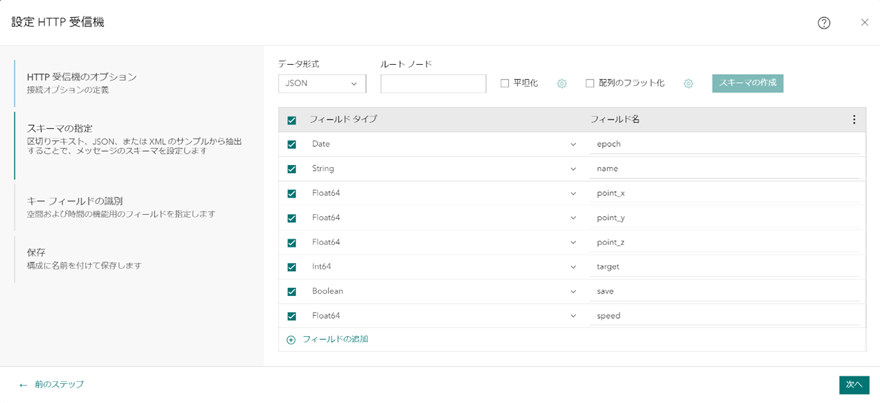Expand the Date field type dropdown
The width and height of the screenshot is (880, 403).
tap(573, 144)
